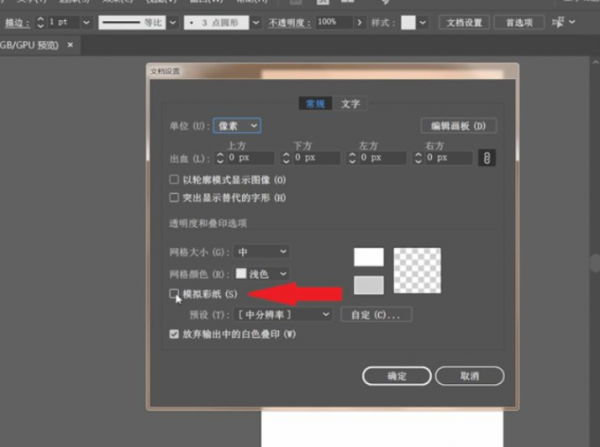Enable the 模拟彩纸 checkbox
The height and width of the screenshot is (447, 600).
click(x=174, y=294)
